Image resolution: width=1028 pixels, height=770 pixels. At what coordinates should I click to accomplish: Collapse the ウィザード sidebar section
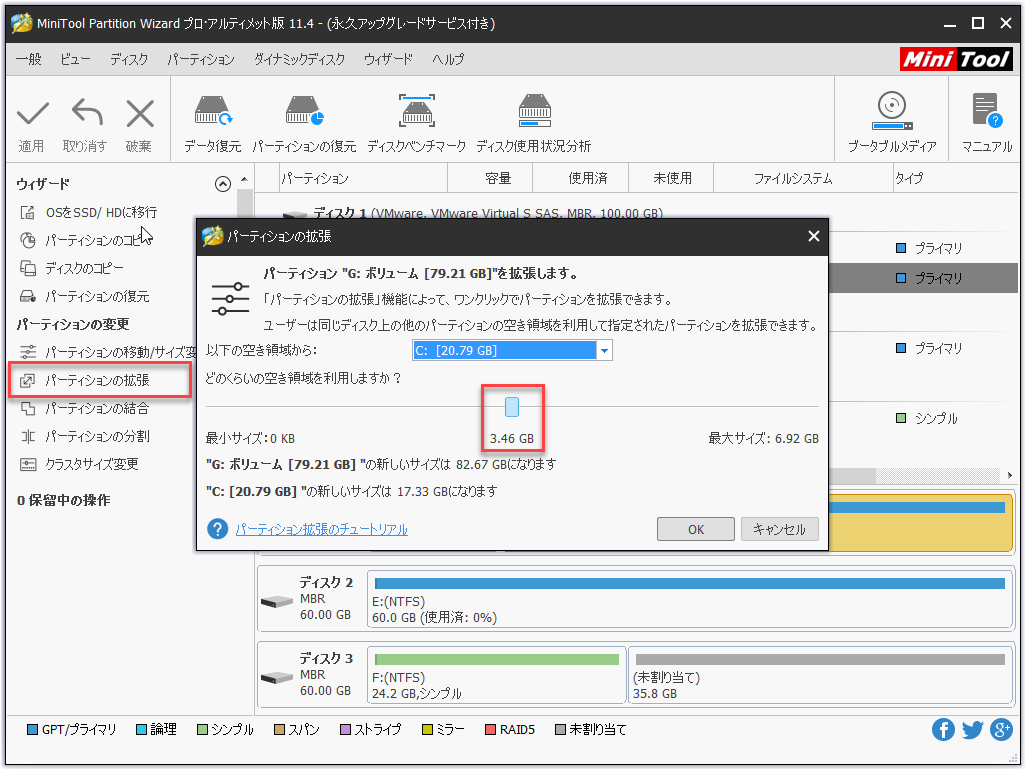[x=223, y=184]
